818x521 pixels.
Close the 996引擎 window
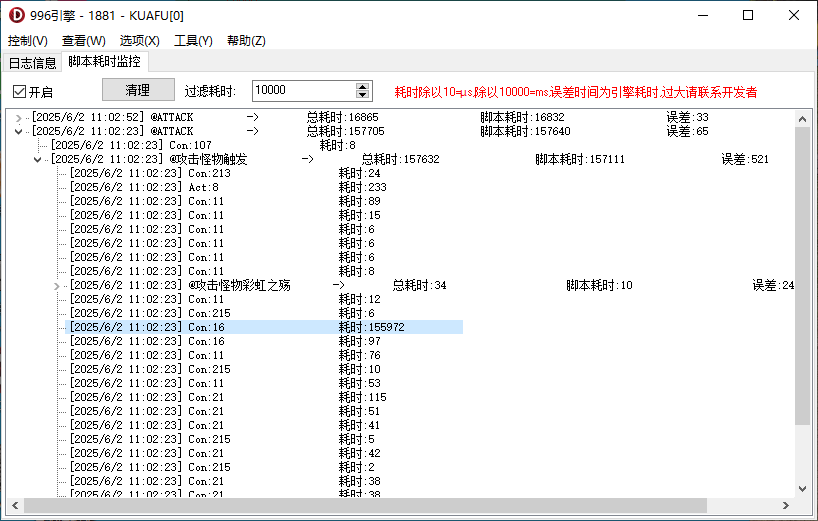point(793,15)
